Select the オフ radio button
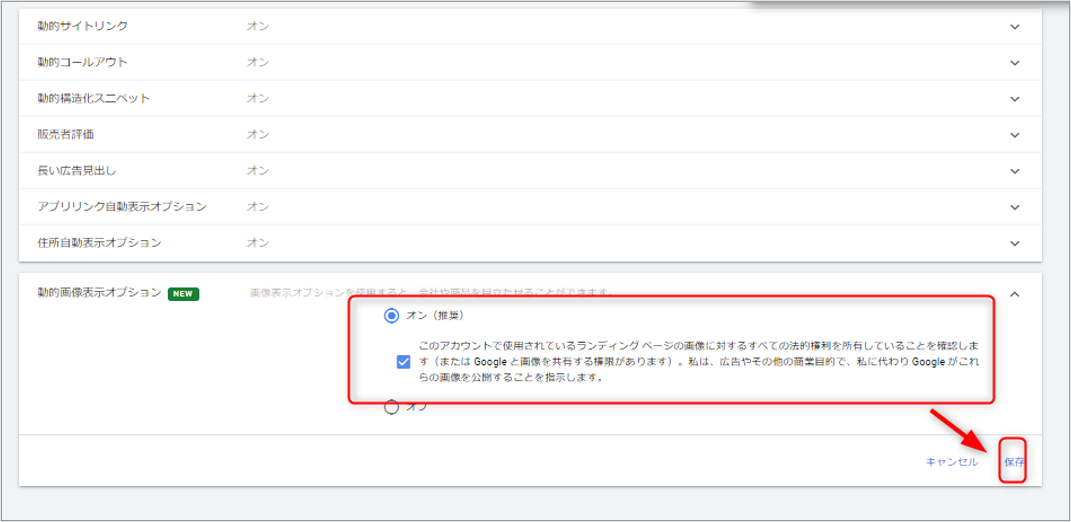This screenshot has height=522, width=1071. (x=392, y=407)
